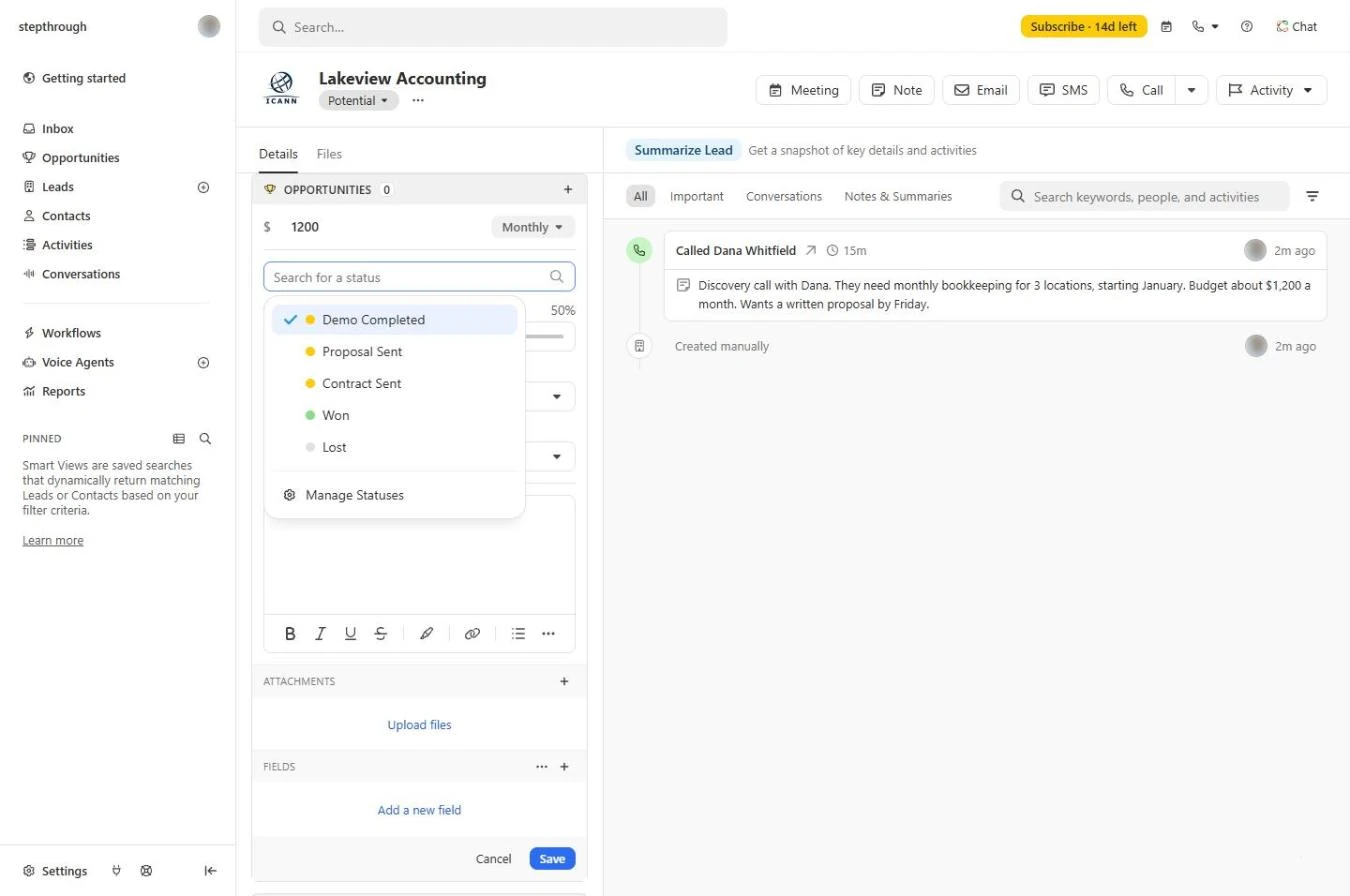Select the Won status
Screen dimensions: 1350x896
395,416
